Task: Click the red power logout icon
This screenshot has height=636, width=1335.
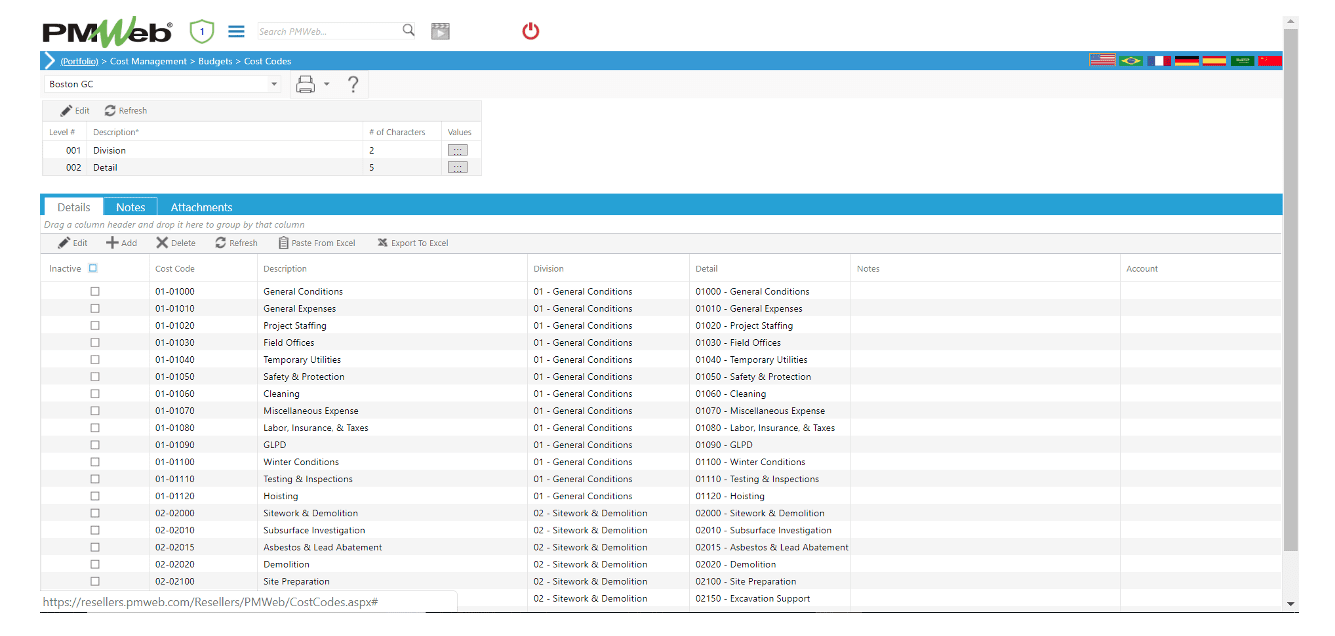Action: (531, 31)
